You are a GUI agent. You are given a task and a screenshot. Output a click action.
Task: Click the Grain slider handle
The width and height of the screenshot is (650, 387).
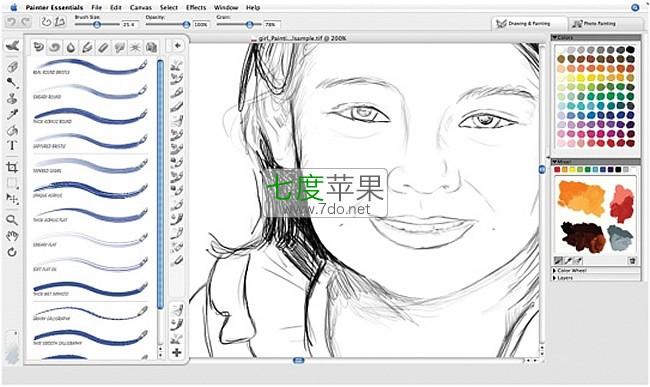249,25
